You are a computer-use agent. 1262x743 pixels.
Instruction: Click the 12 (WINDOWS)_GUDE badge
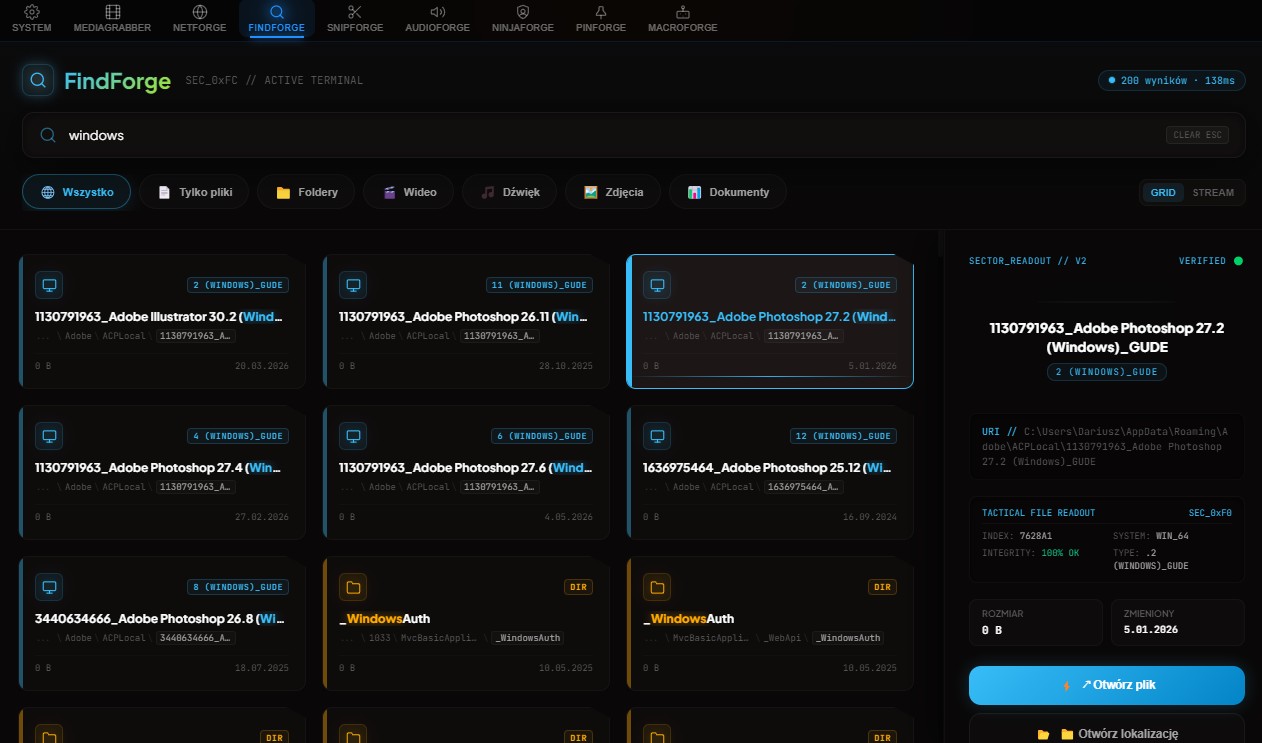(x=844, y=436)
